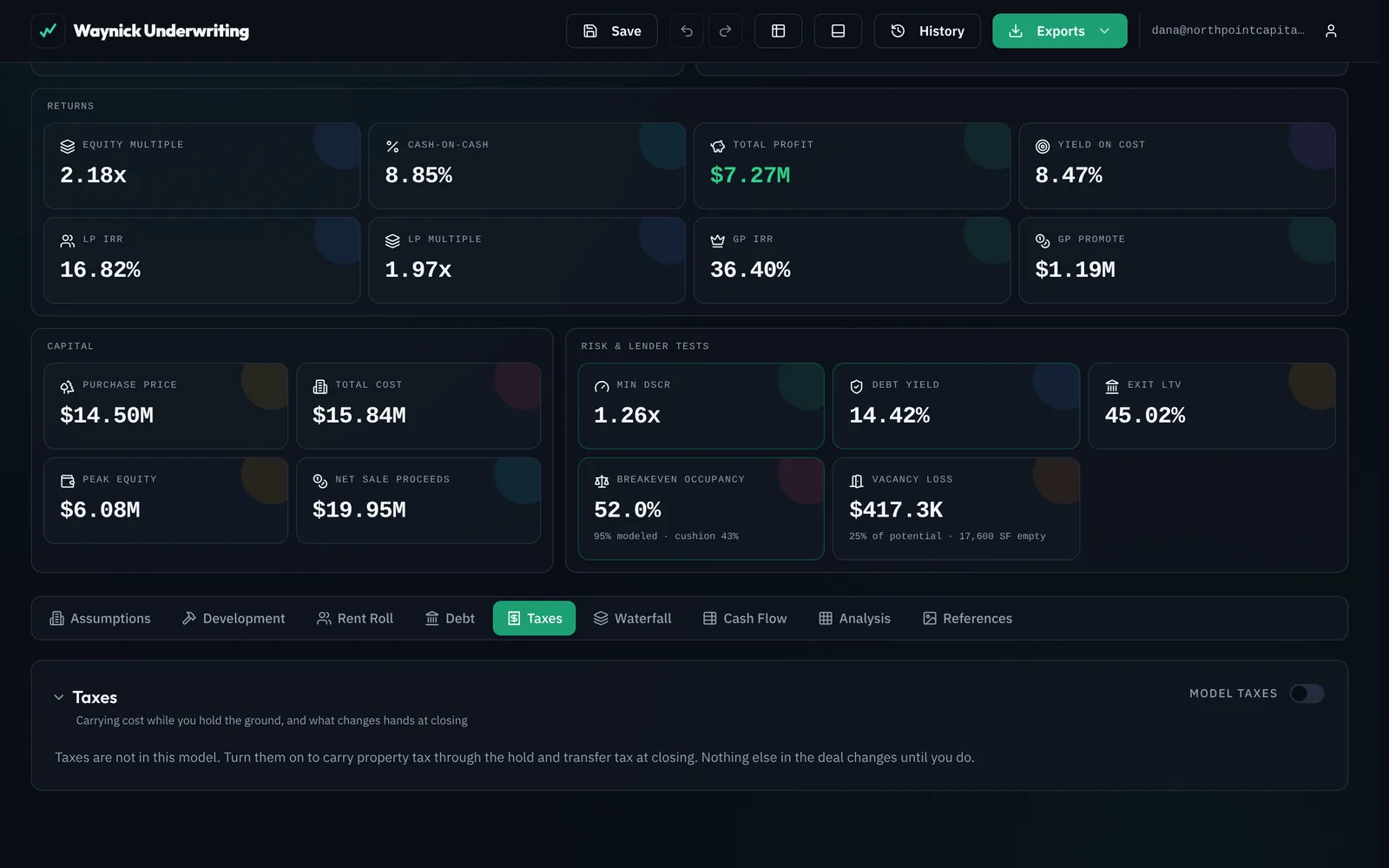This screenshot has height=868, width=1389.
Task: Click the Breakeven Occupancy scale icon
Action: pyautogui.click(x=602, y=482)
